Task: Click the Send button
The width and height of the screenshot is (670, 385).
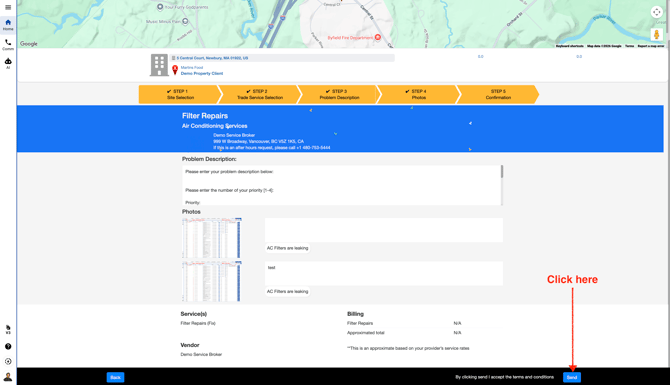Action: pos(572,377)
